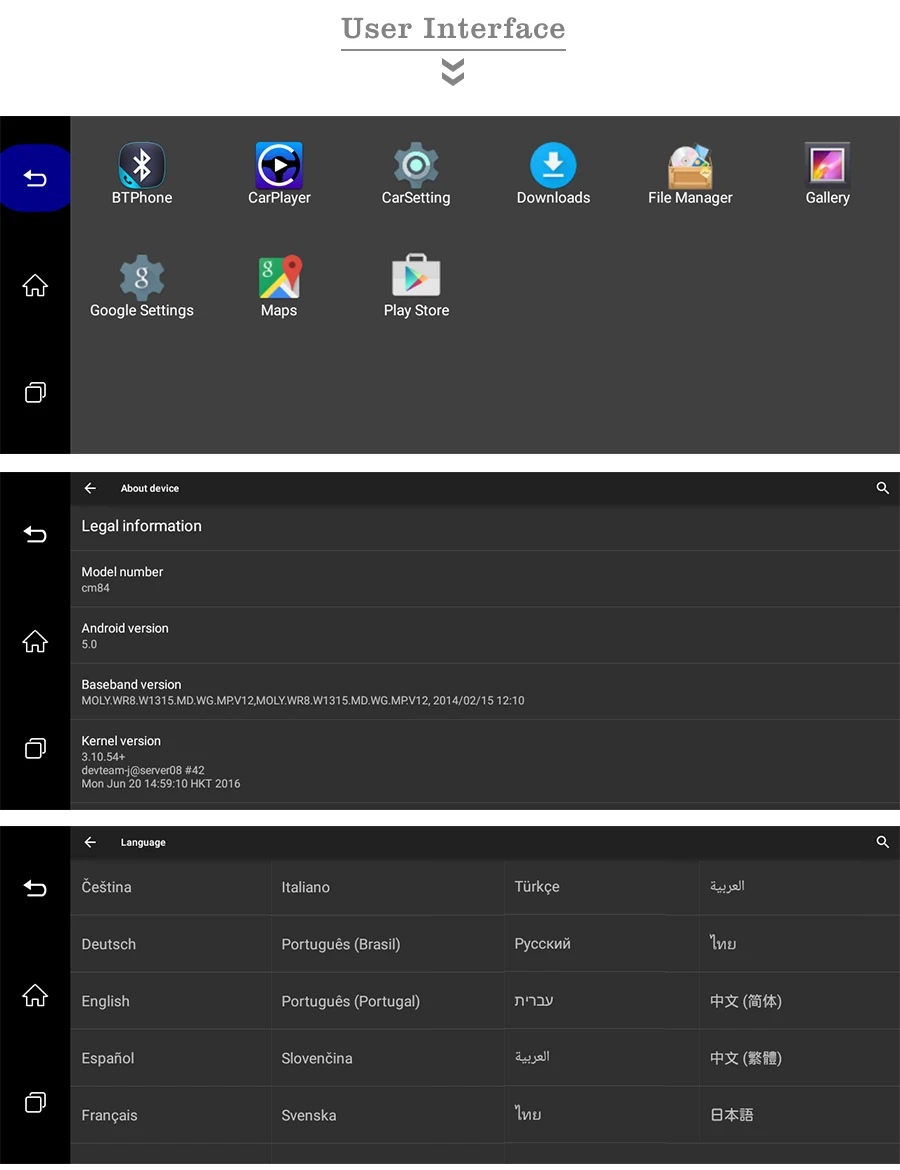This screenshot has height=1170, width=900.
Task: Choose Português (Portugal) language
Action: pos(388,1001)
